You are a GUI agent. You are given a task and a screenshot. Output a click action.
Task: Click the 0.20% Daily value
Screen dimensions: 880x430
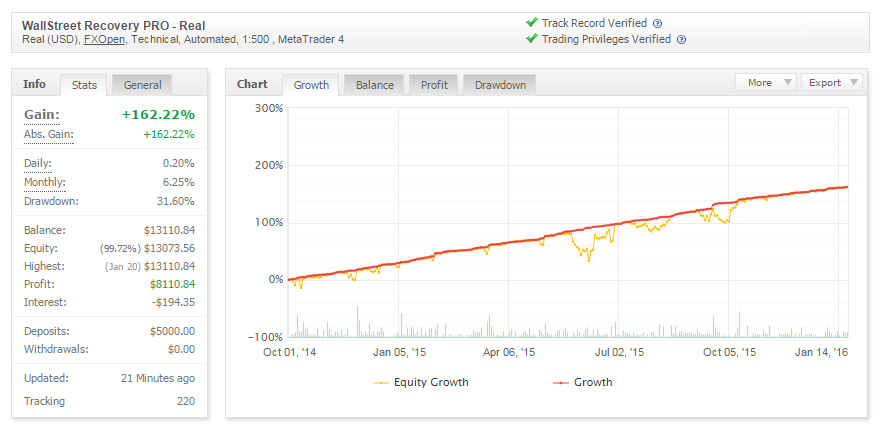(178, 164)
